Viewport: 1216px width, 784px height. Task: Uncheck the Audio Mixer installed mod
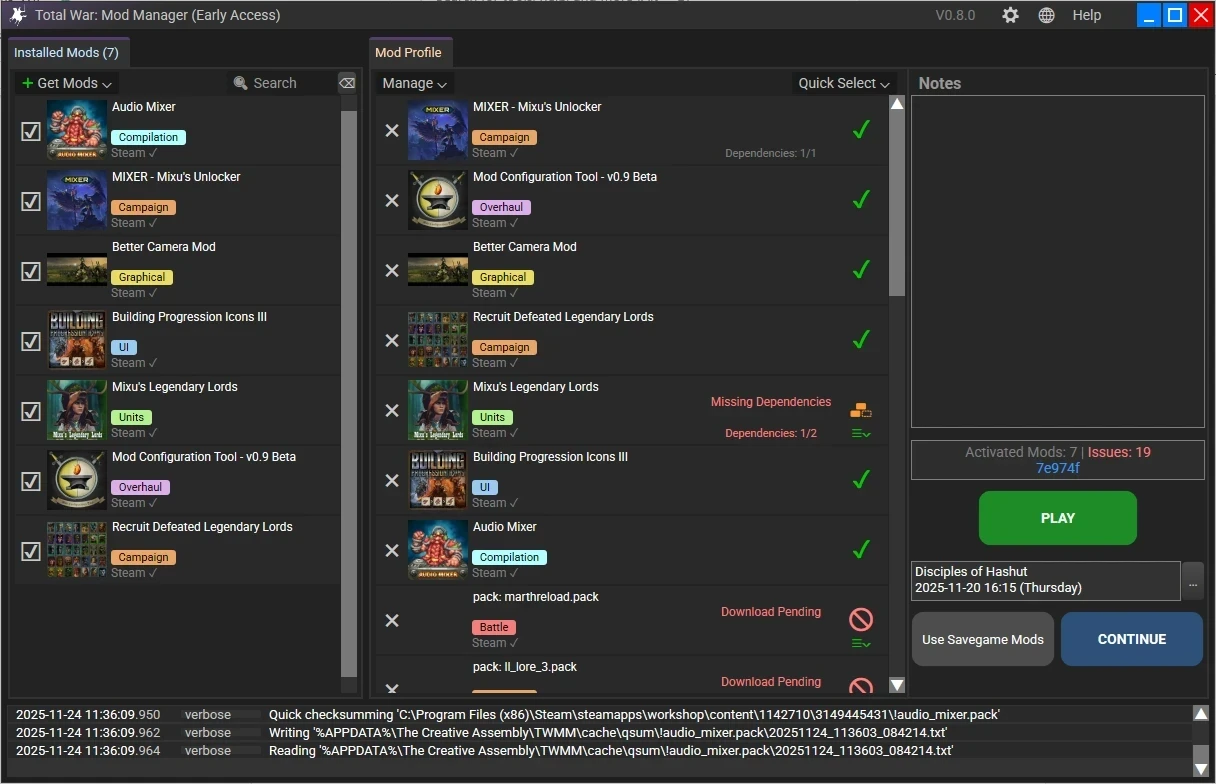click(31, 131)
